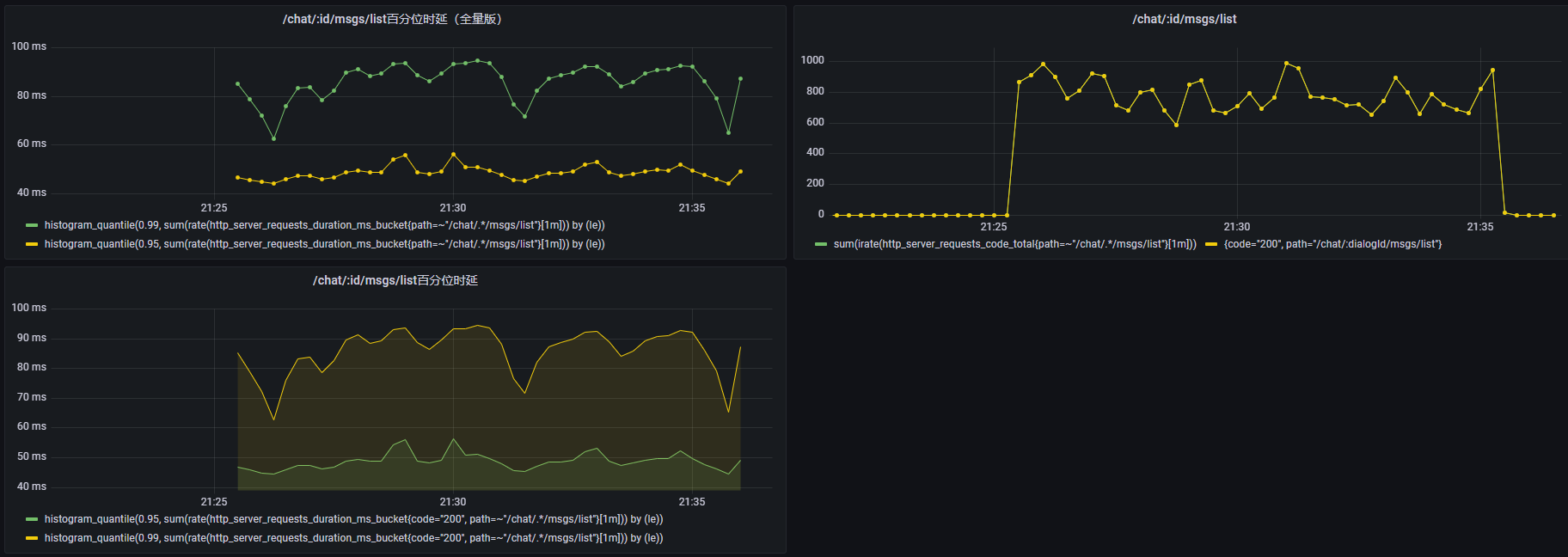Click the 40 ms y-axis label in the bottom panel
This screenshot has width=1568, height=557.
(32, 487)
